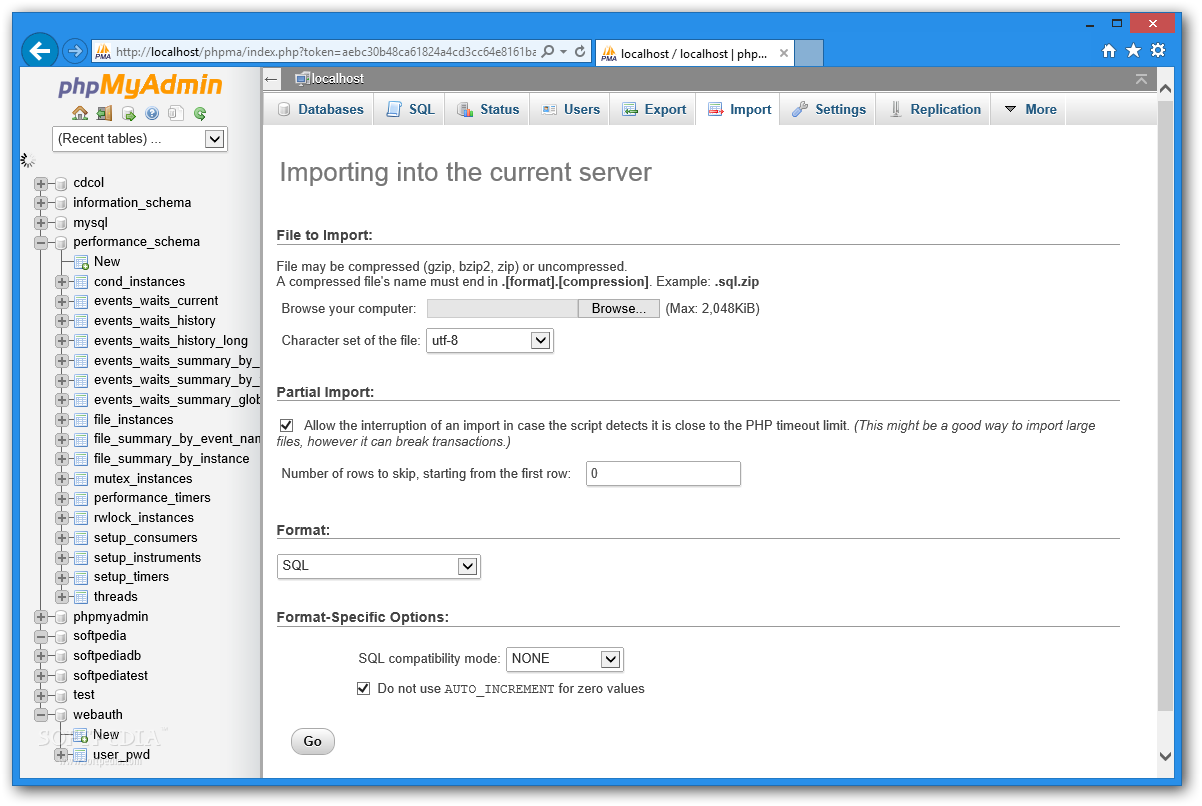1202x806 pixels.
Task: Open the SQL tab
Action: [410, 109]
